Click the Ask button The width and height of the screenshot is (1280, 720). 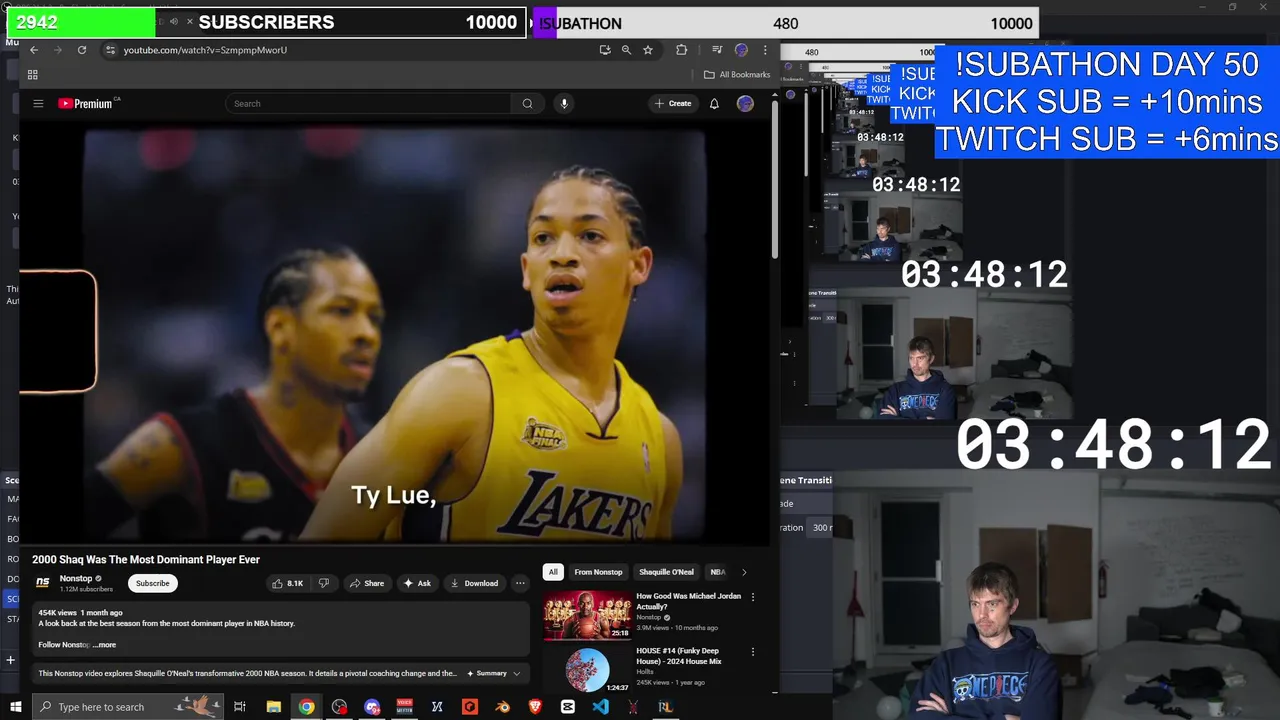click(417, 583)
